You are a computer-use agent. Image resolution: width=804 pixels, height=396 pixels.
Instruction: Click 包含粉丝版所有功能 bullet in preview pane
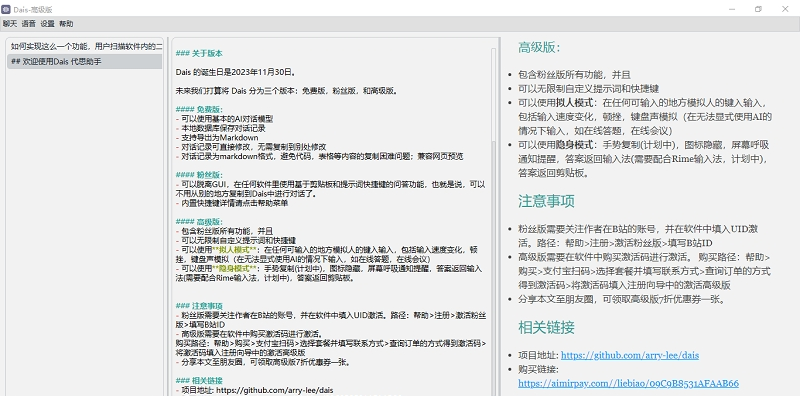[574, 75]
